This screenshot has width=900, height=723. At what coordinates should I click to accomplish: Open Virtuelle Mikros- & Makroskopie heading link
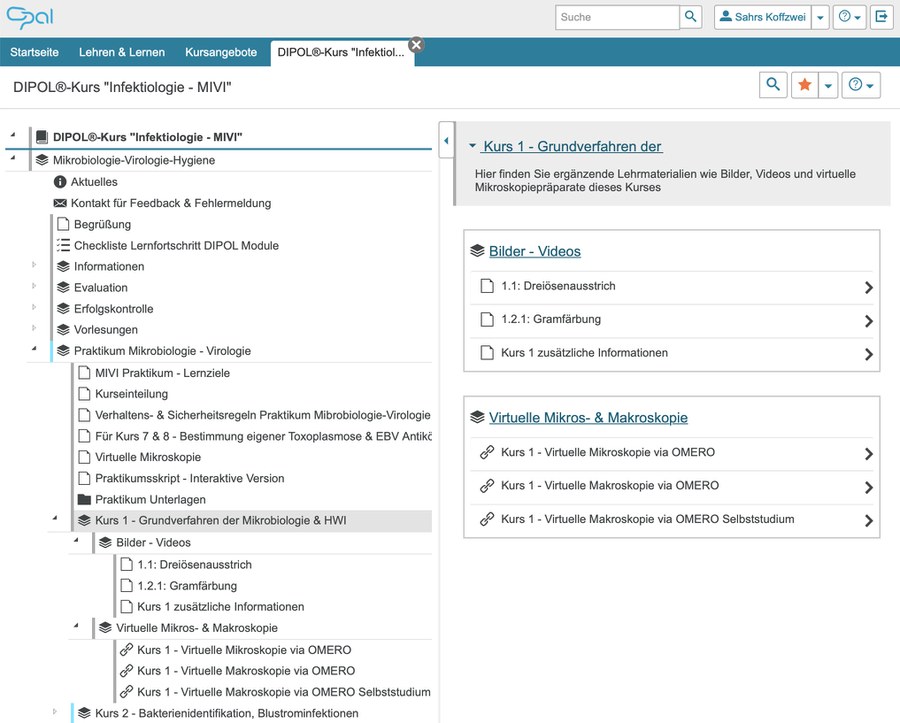(588, 417)
